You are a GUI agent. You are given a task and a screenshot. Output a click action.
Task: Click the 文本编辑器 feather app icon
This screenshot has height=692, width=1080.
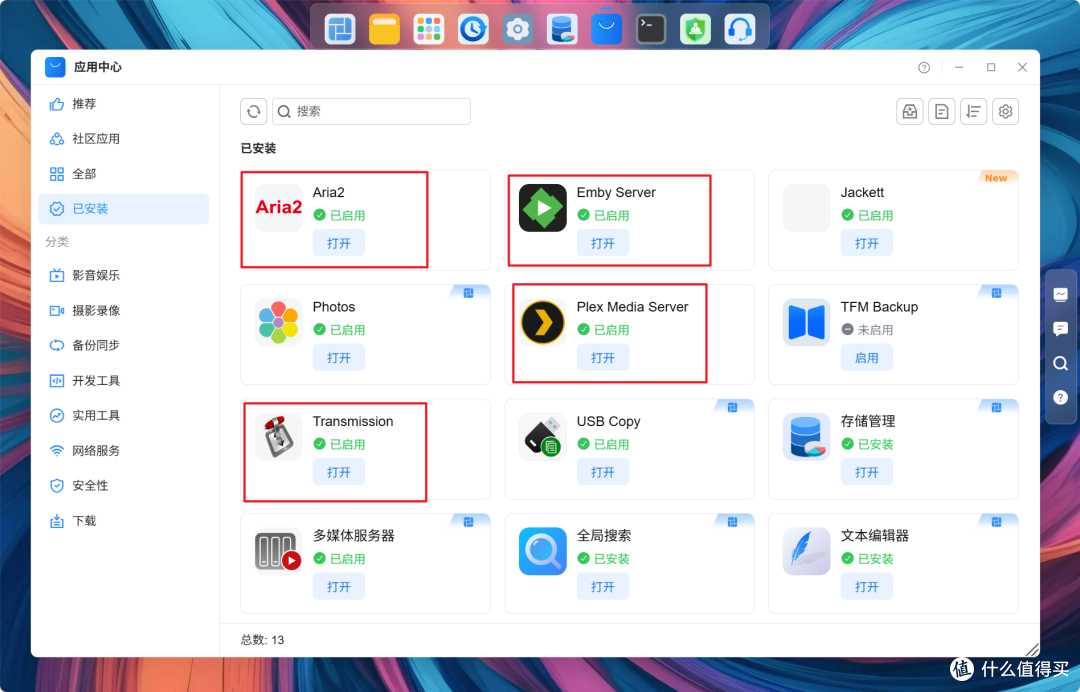(x=807, y=550)
